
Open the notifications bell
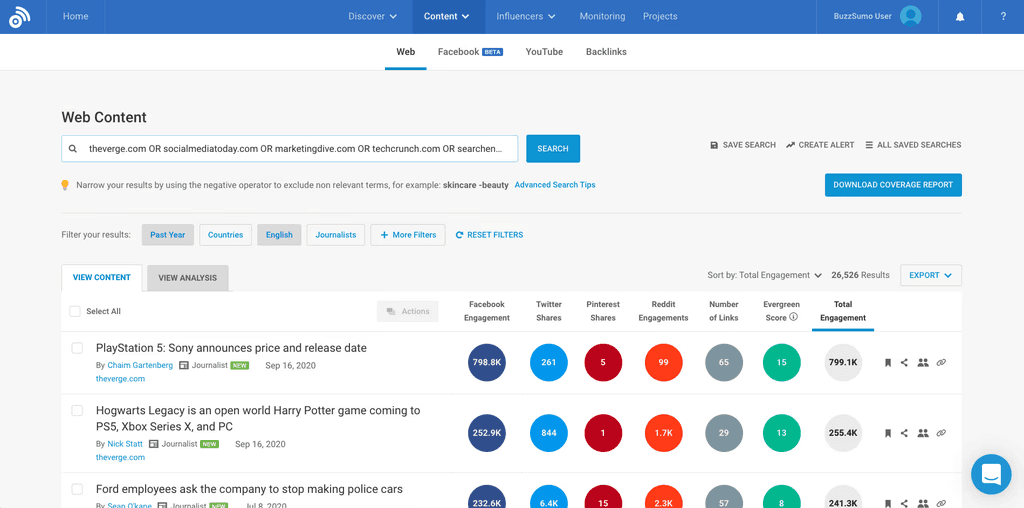tap(960, 17)
